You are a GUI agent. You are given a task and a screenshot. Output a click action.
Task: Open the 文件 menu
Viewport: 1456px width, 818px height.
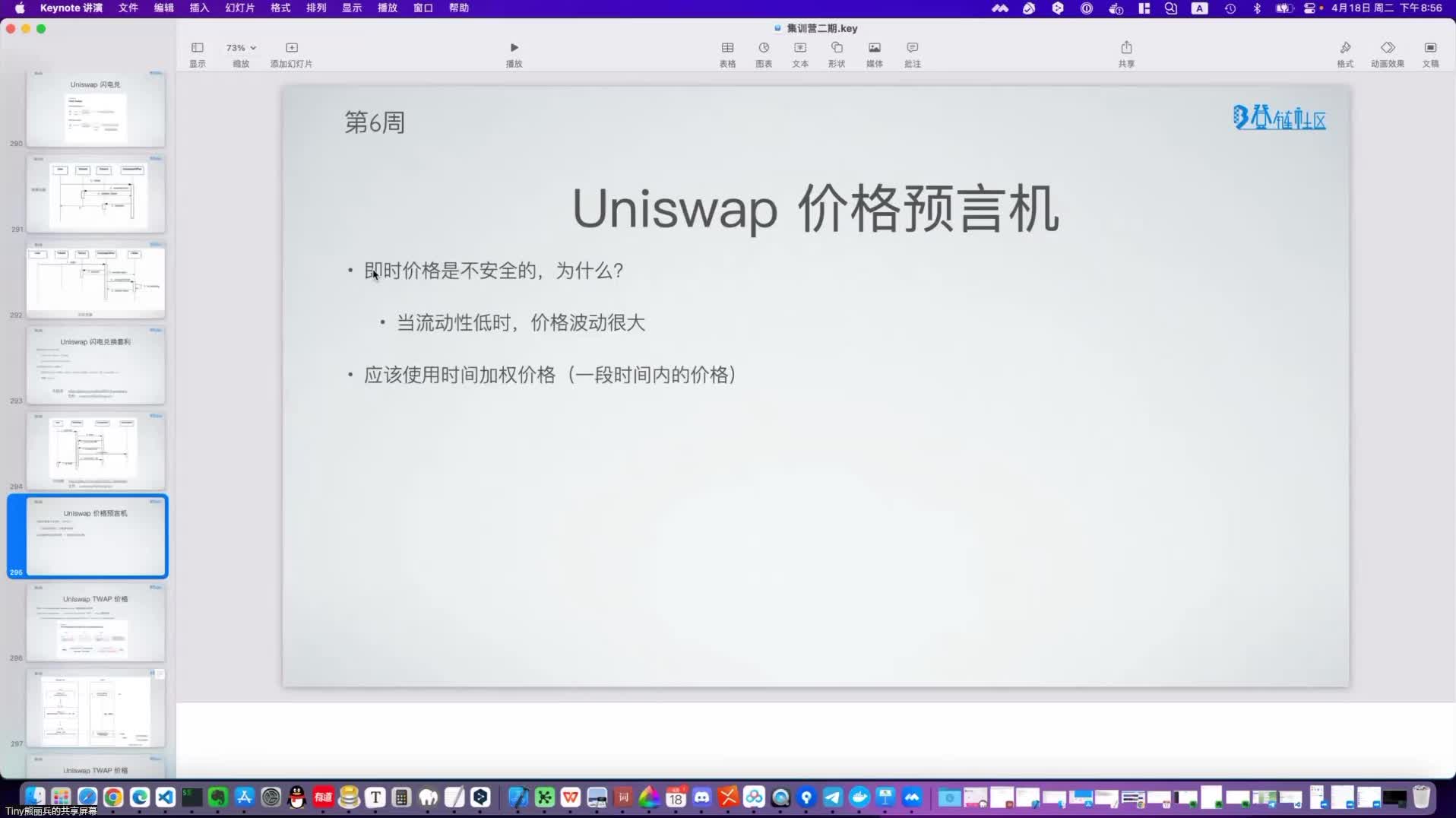point(128,8)
